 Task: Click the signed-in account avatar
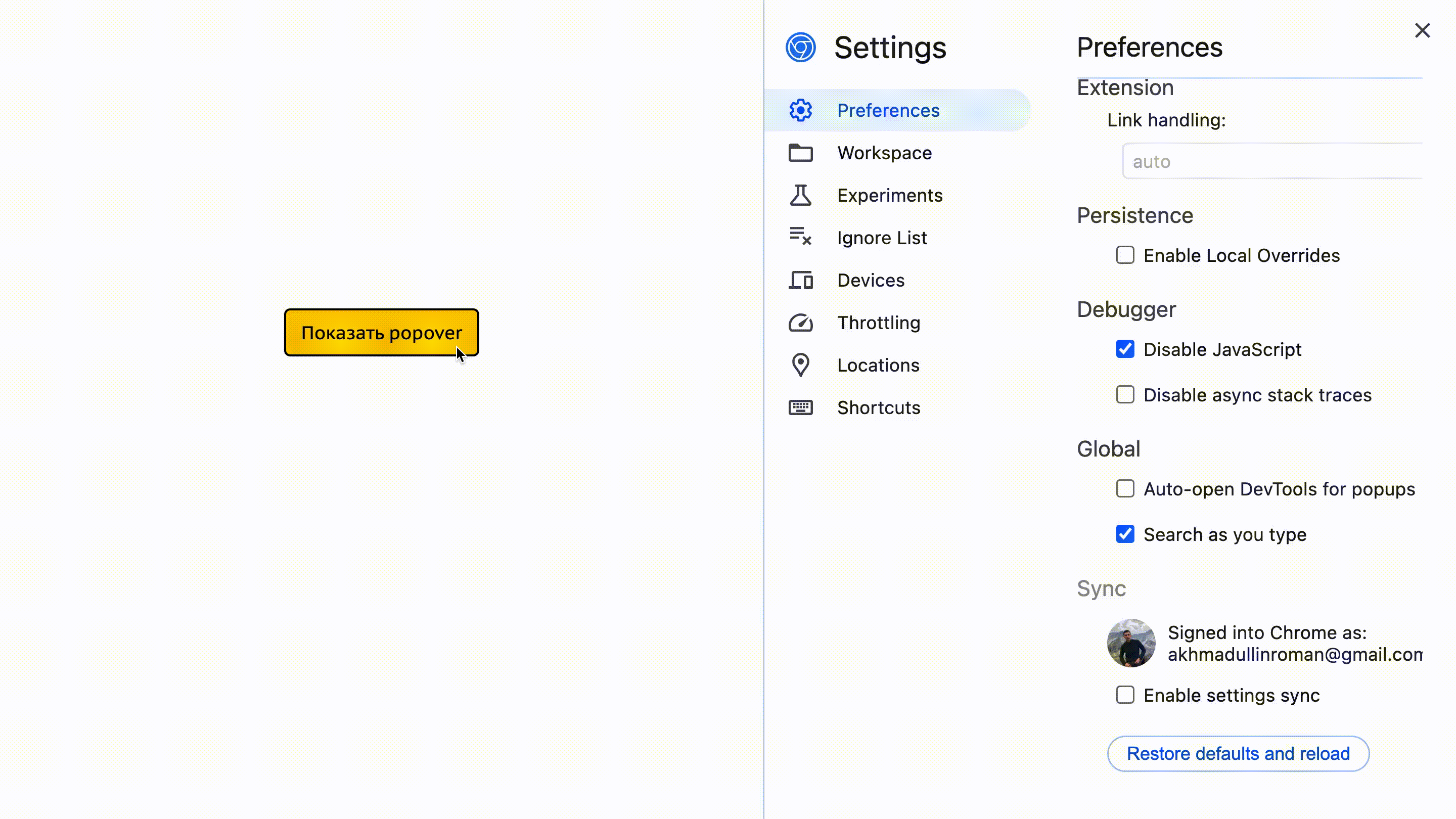point(1130,643)
